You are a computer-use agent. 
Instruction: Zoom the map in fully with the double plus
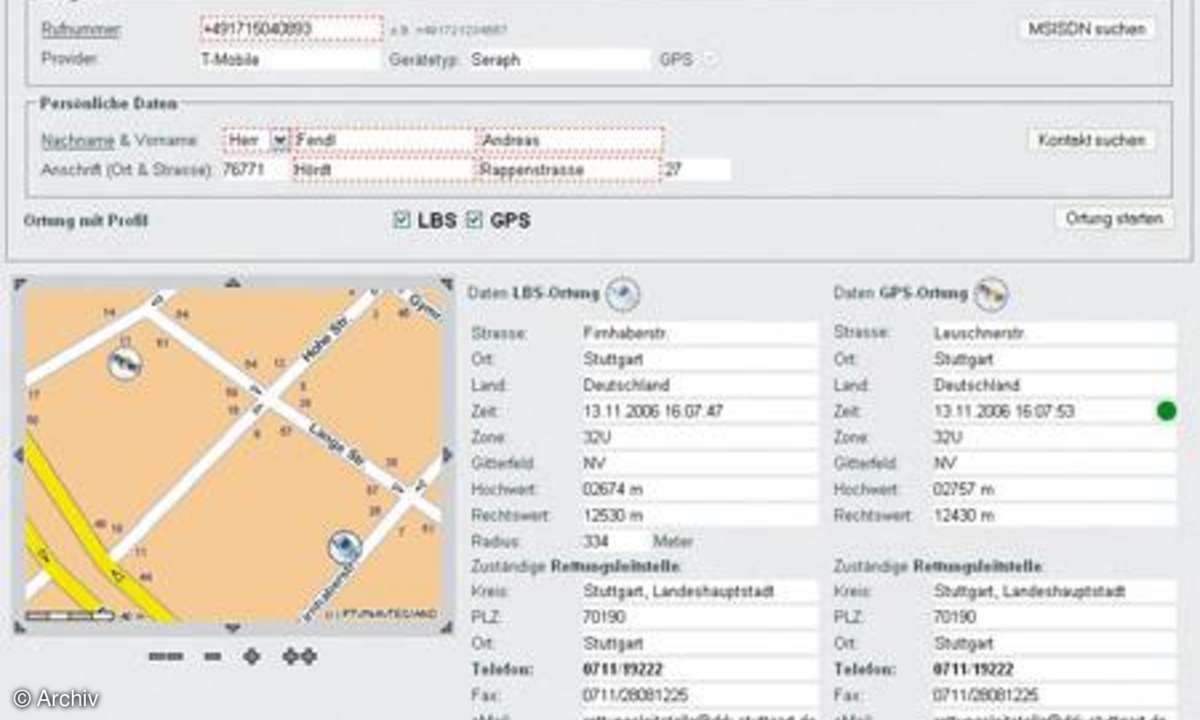[x=299, y=657]
